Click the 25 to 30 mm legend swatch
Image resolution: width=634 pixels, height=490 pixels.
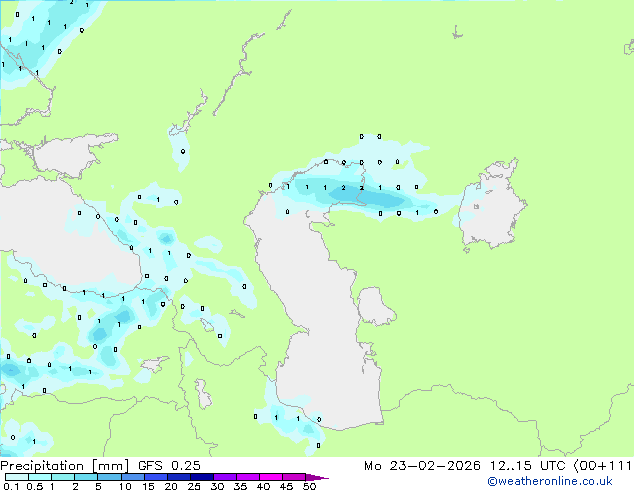pyautogui.click(x=201, y=477)
